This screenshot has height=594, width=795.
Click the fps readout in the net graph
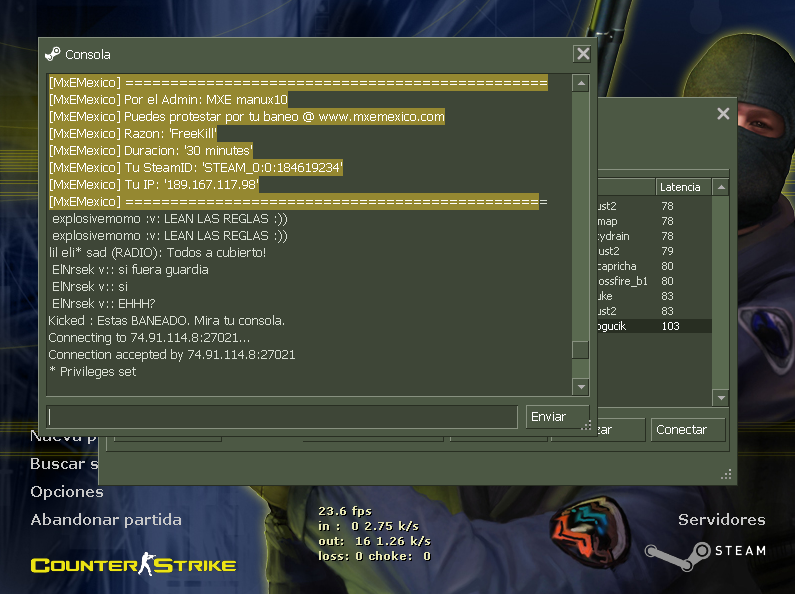[x=345, y=511]
